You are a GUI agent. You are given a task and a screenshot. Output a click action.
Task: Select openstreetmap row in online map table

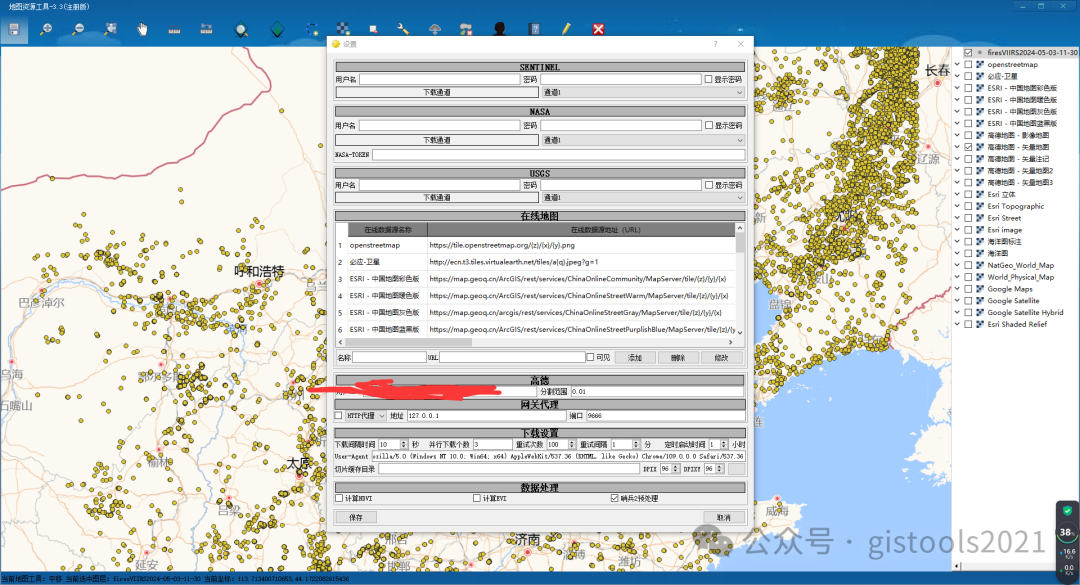[535, 245]
